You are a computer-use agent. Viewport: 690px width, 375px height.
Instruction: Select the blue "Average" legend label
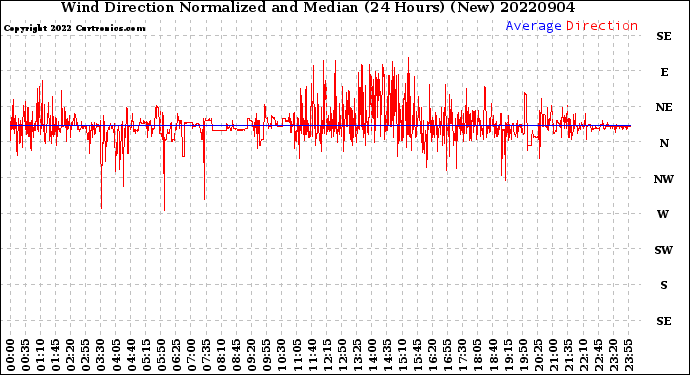[x=533, y=26]
